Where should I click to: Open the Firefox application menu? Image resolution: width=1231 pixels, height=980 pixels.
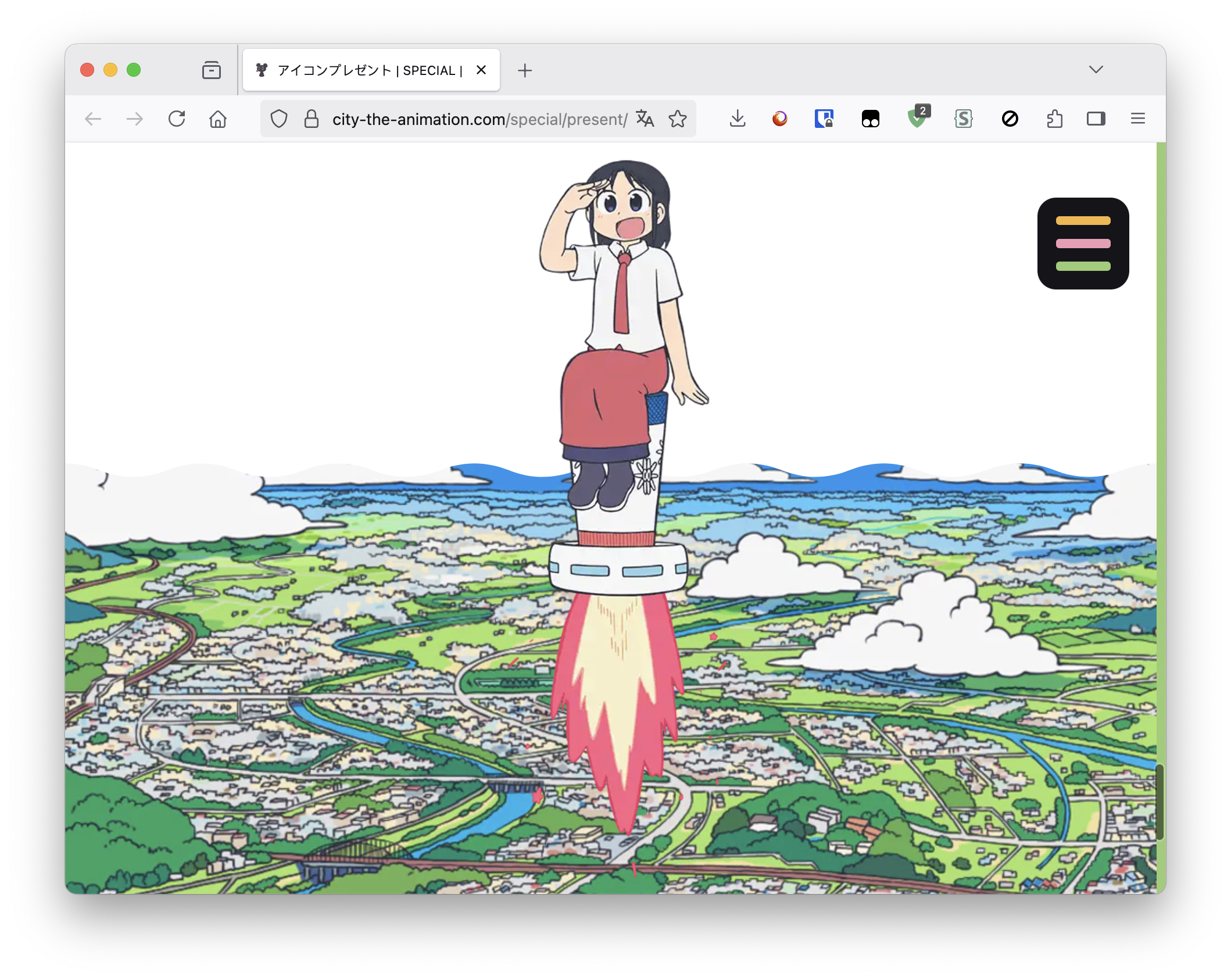click(1138, 119)
